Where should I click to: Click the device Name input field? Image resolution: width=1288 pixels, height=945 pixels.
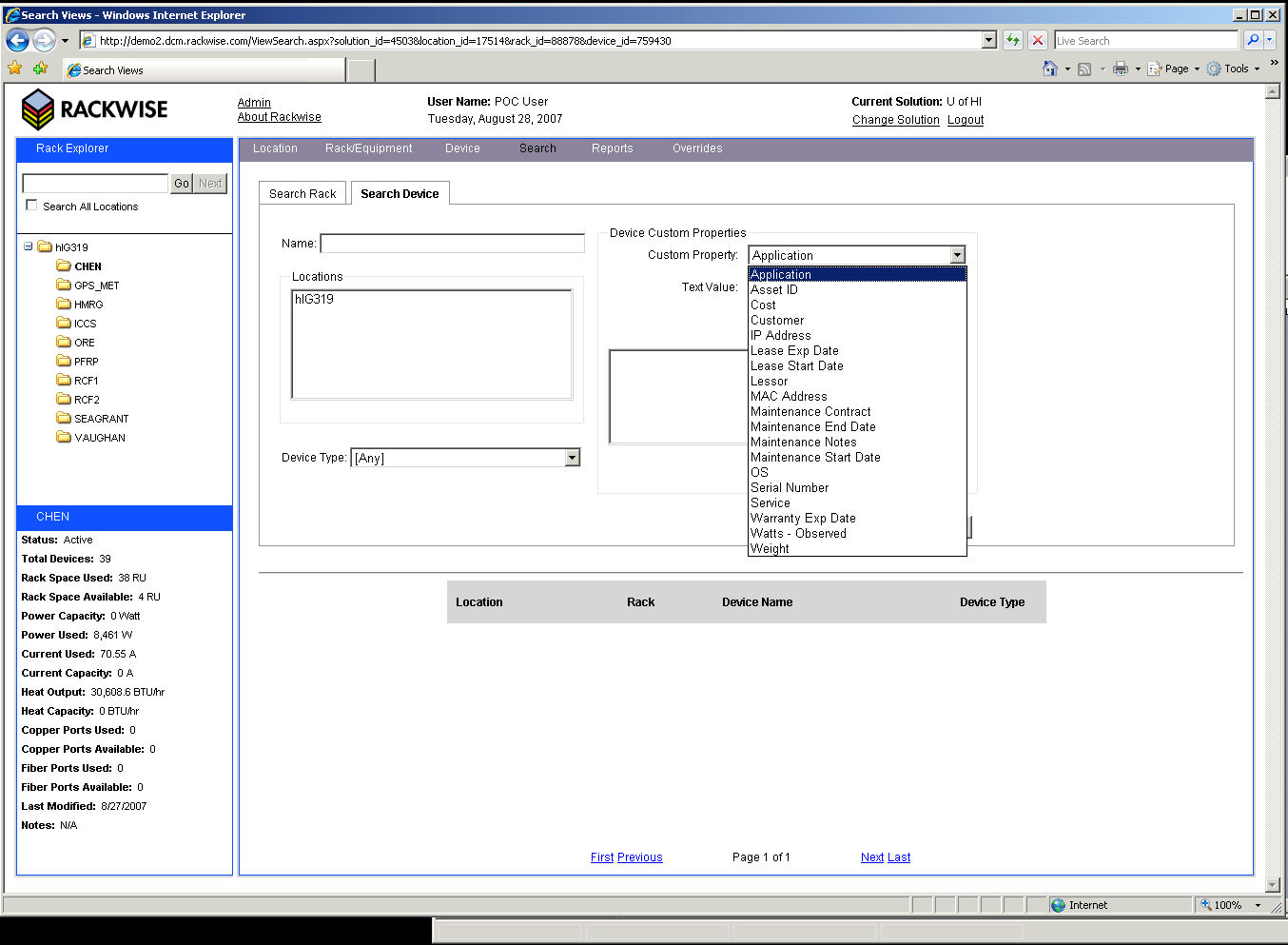pyautogui.click(x=453, y=244)
